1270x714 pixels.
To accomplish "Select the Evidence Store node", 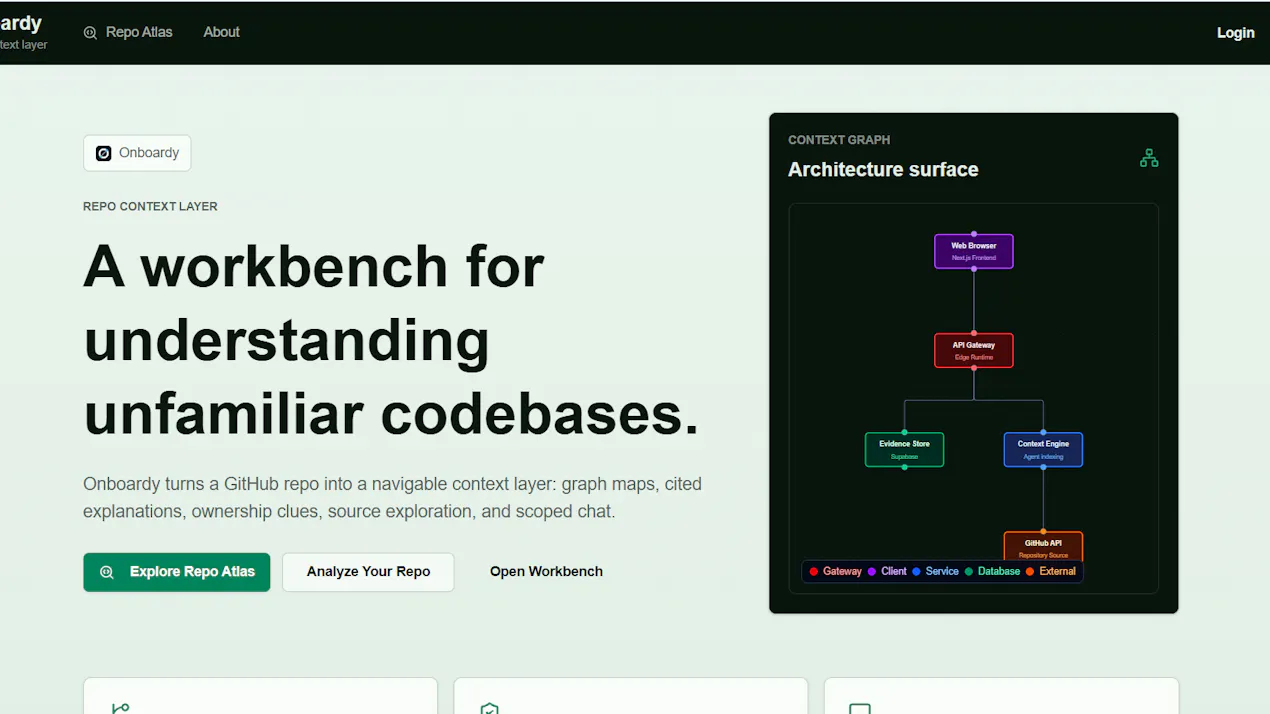I will [x=904, y=450].
